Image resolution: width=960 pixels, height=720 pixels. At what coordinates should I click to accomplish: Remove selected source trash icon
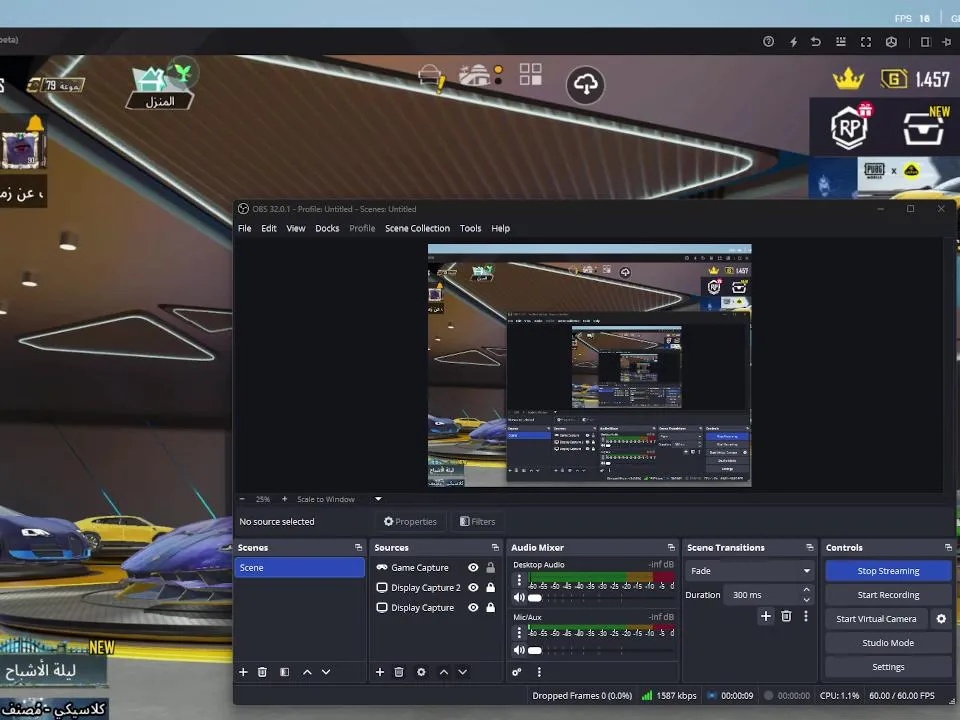pyautogui.click(x=399, y=672)
